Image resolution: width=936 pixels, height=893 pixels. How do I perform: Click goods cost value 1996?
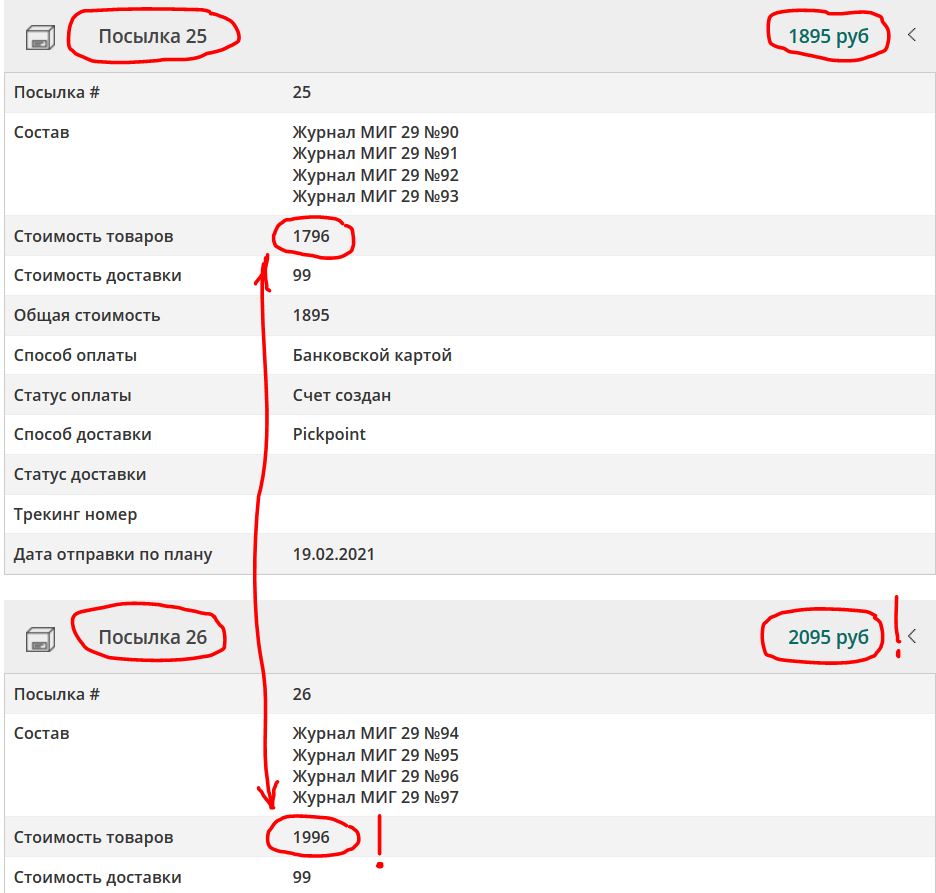coord(311,838)
